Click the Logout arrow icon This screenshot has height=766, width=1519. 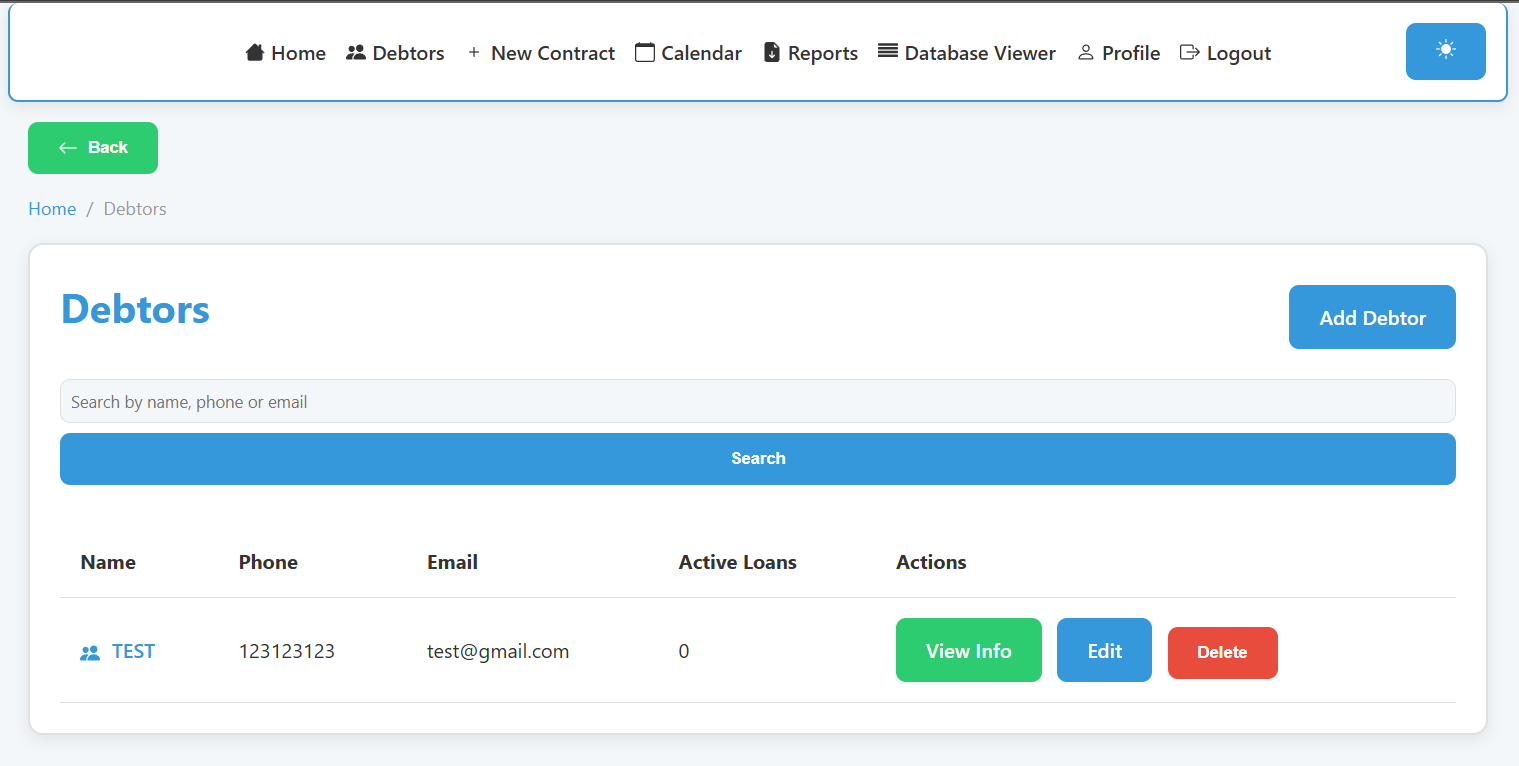[x=1190, y=52]
